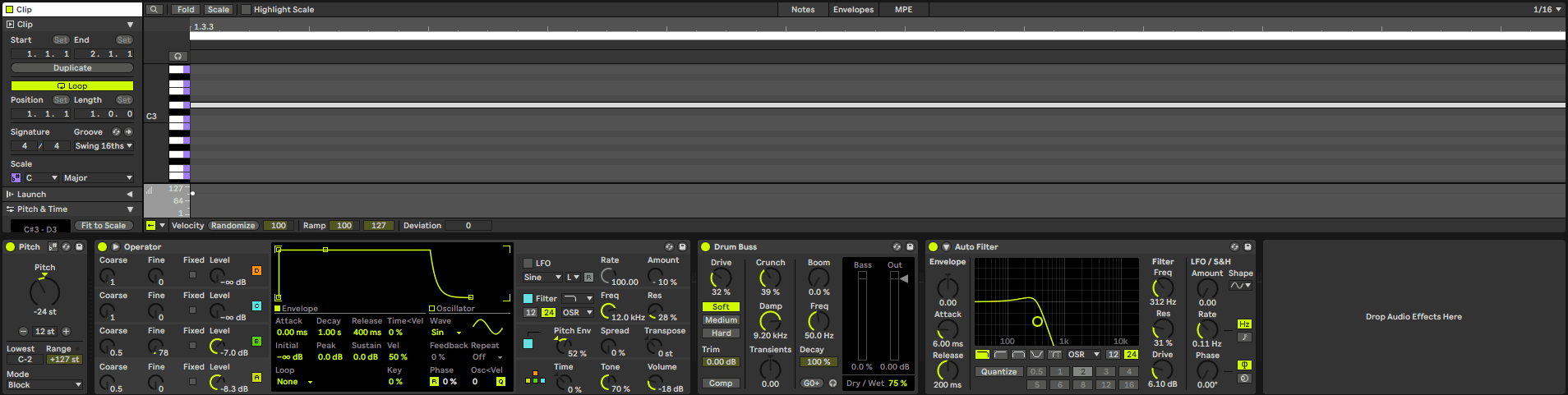1568x395 pixels.
Task: Open the MPE tab
Action: 903,10
